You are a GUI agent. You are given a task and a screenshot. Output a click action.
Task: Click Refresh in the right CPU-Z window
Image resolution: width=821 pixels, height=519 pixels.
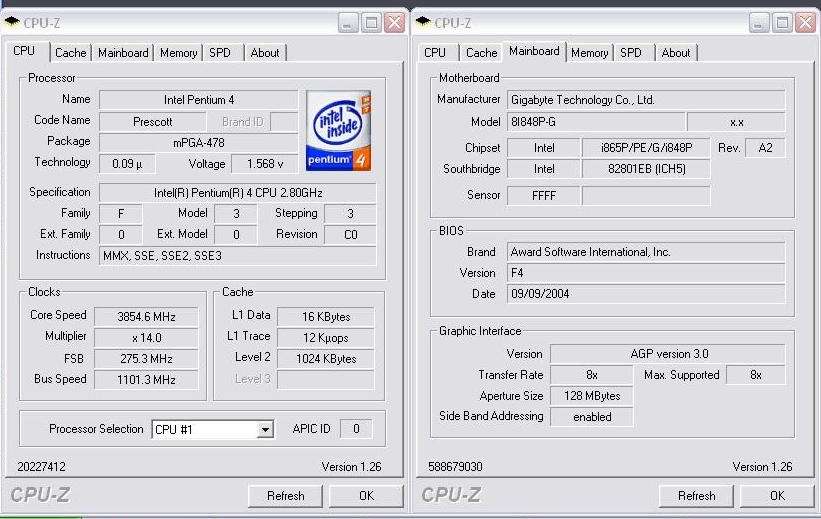coord(696,495)
